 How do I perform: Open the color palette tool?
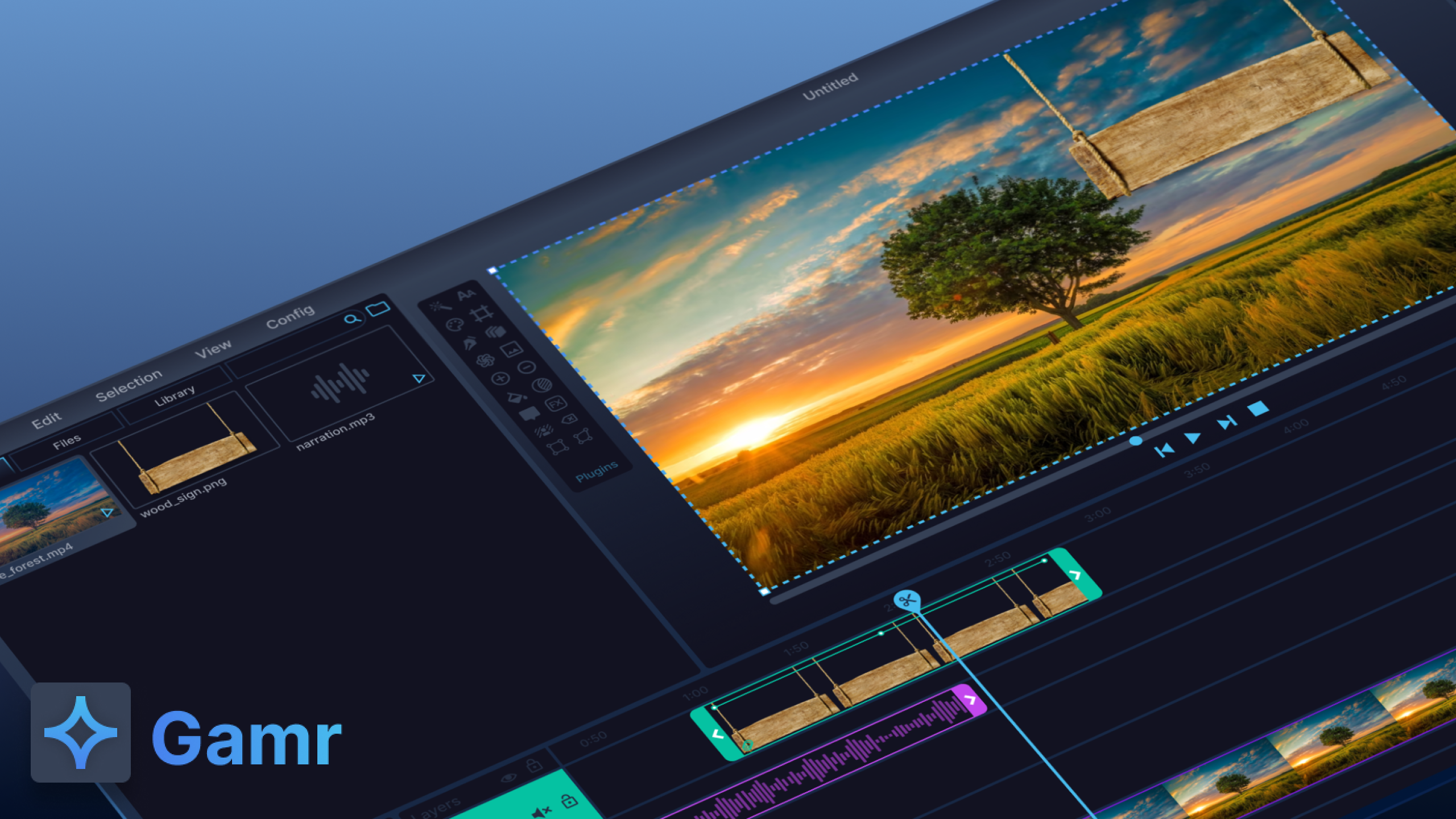(454, 325)
